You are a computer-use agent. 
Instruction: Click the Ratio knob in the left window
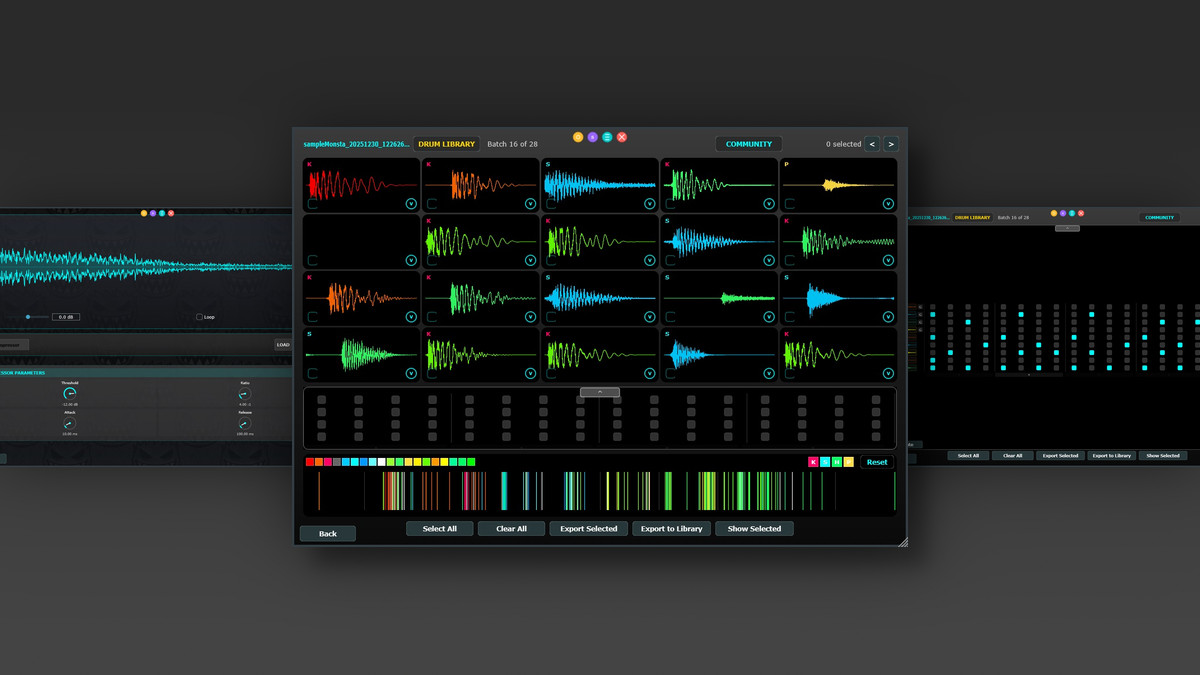point(245,394)
